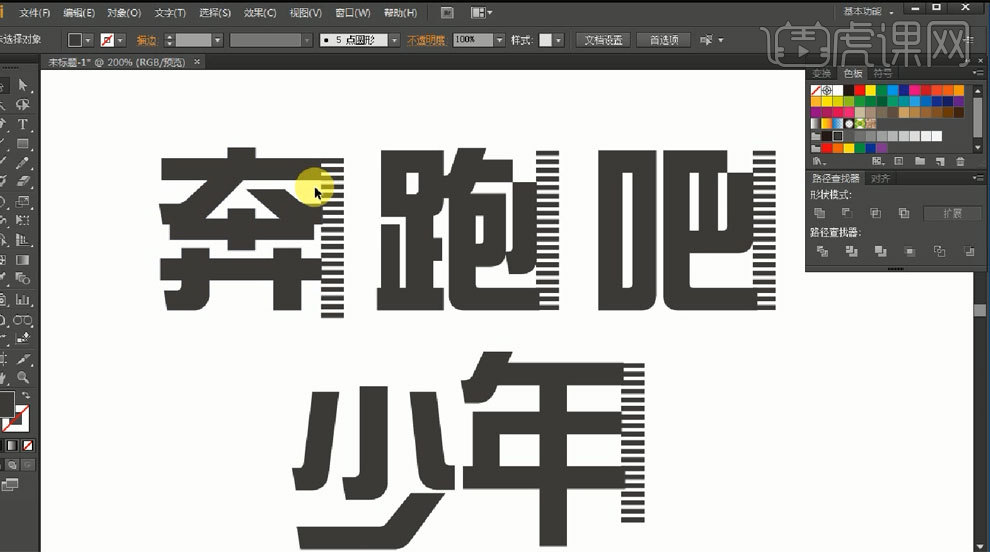
Task: Pick the yellow swatch in top row
Action: tap(871, 90)
